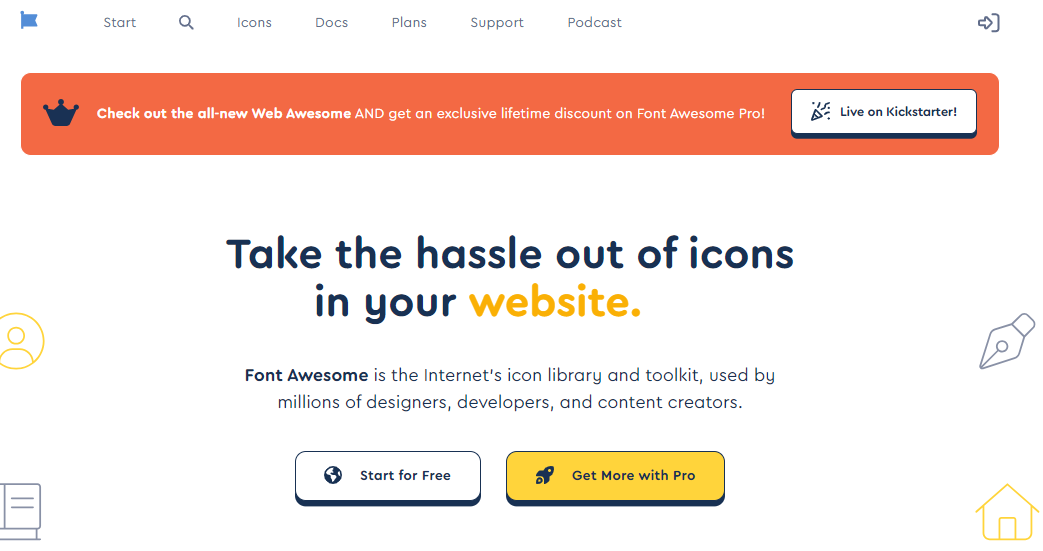Click the Live on Kickstarter! button
1043x551 pixels.
883,113
